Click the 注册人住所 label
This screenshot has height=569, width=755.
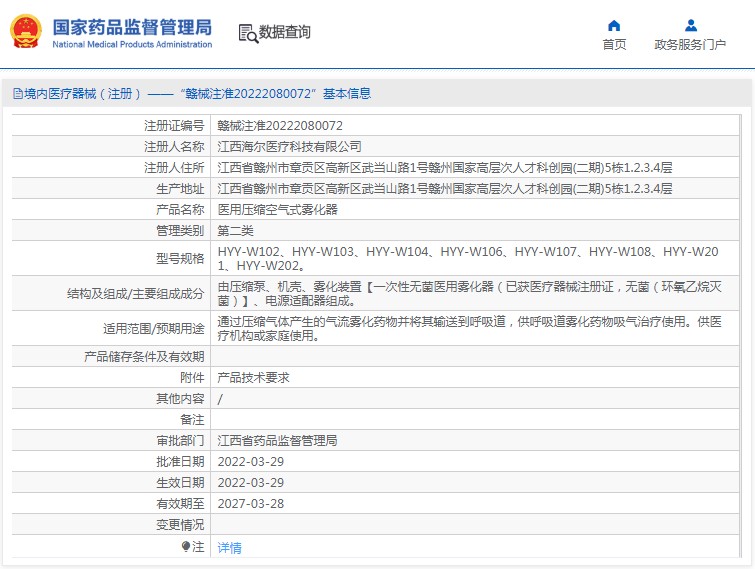point(174,168)
